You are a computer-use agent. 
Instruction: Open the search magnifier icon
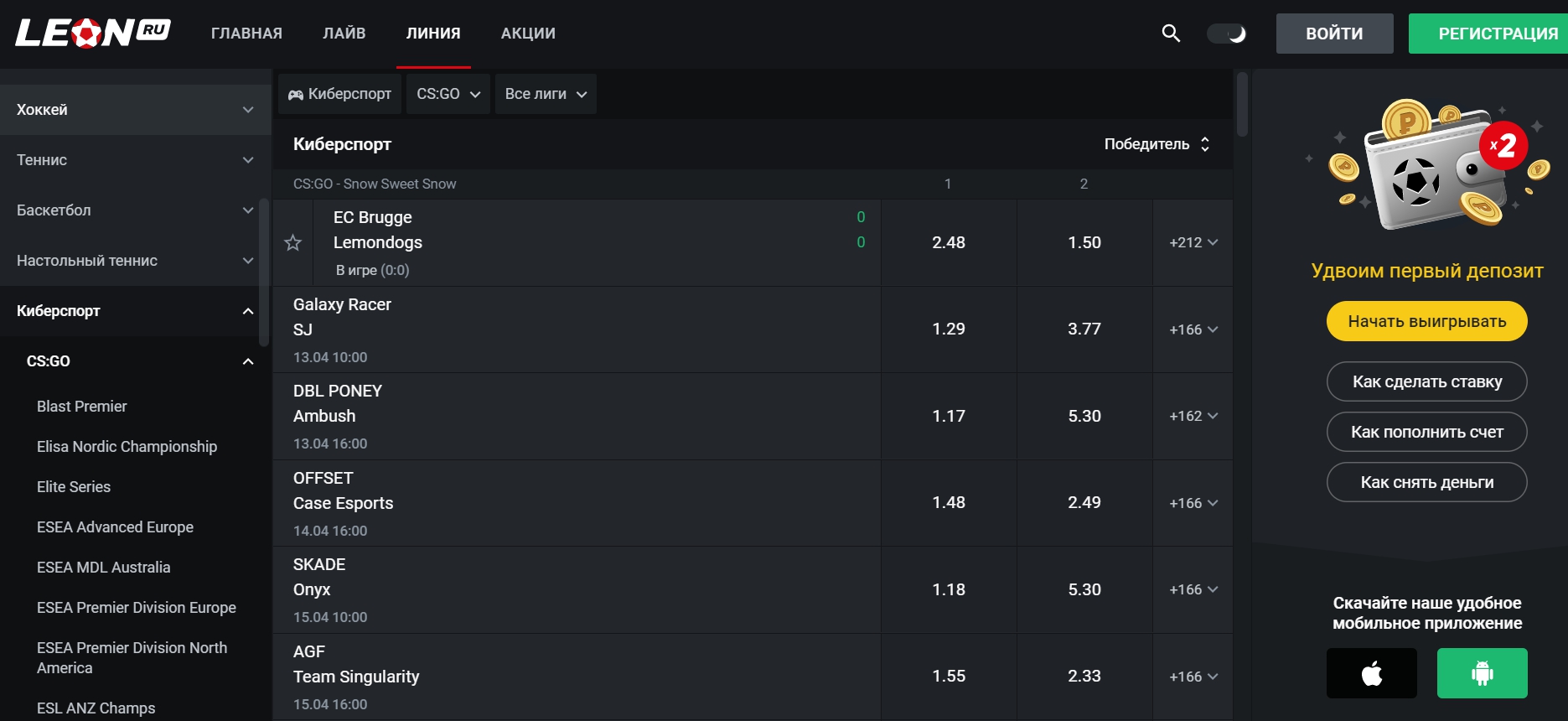pos(1171,33)
